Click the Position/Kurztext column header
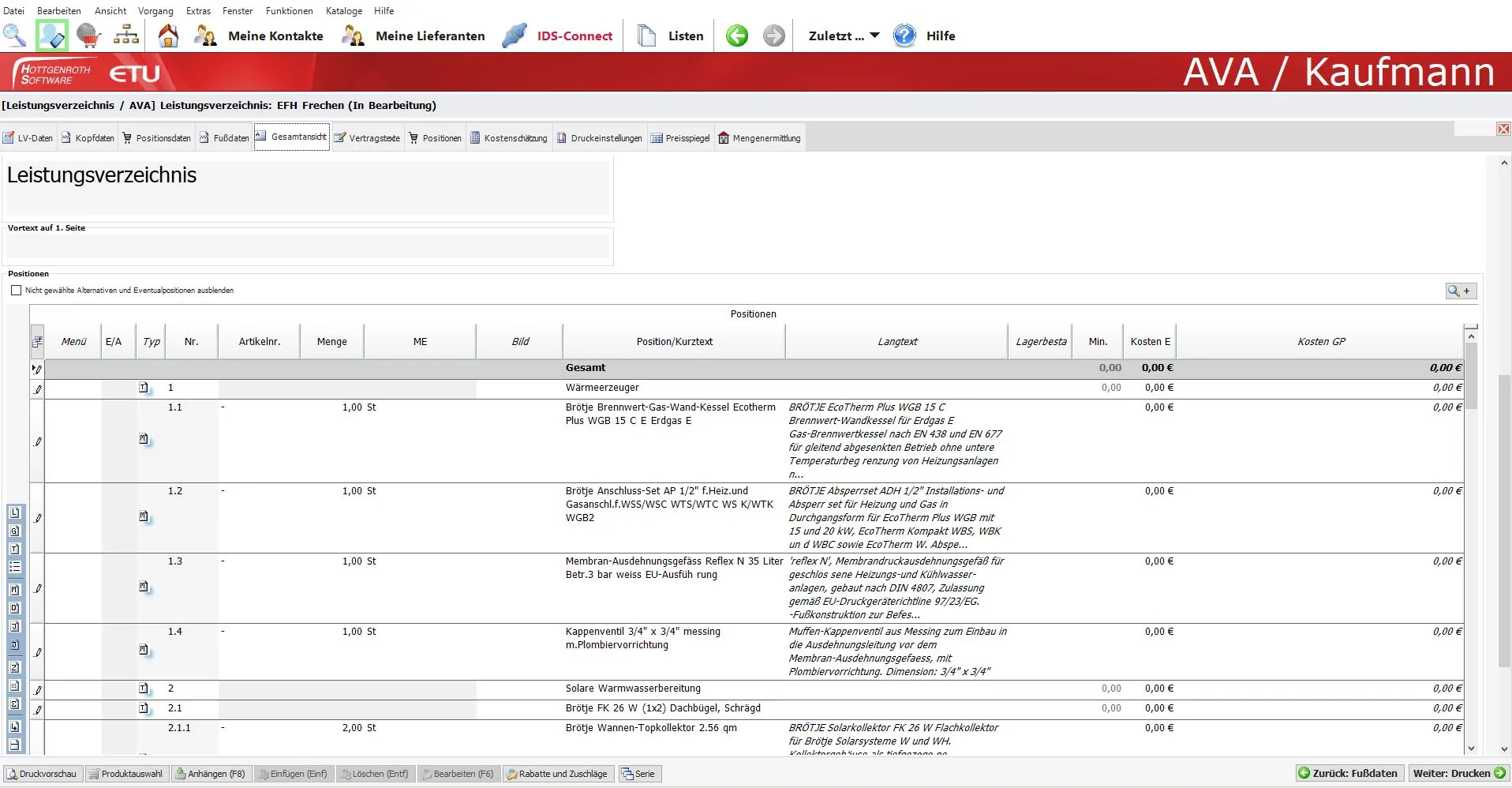Viewport: 1512px width, 788px height. click(674, 342)
